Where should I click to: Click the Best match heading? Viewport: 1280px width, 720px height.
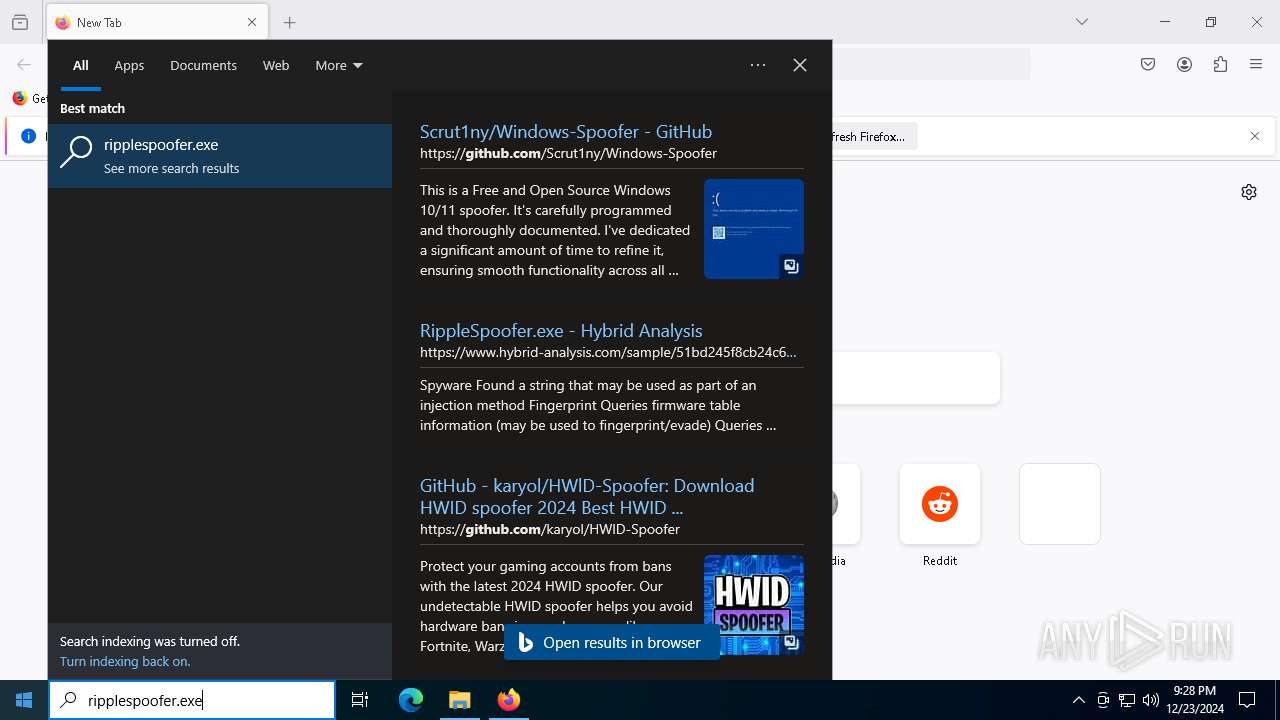(92, 108)
